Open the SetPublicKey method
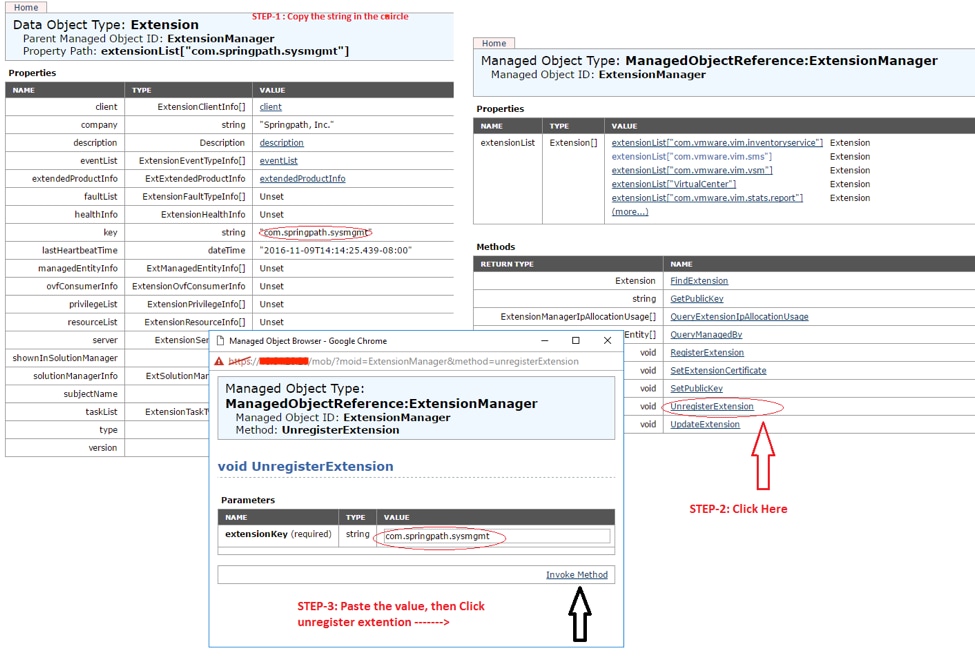This screenshot has width=975, height=658. click(x=696, y=388)
